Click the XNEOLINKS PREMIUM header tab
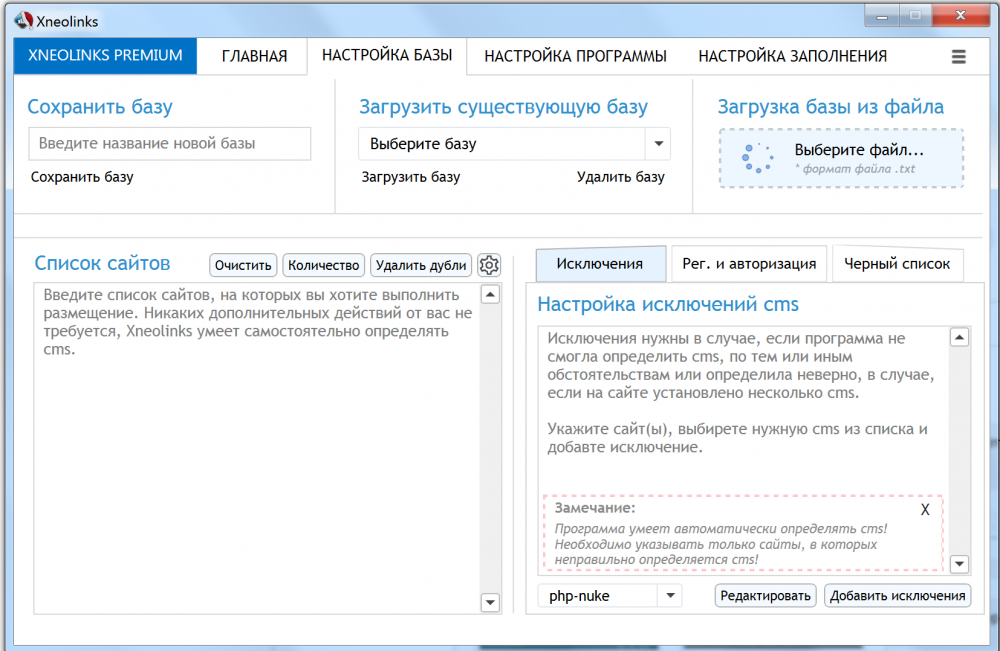The image size is (1000, 651). 105,55
